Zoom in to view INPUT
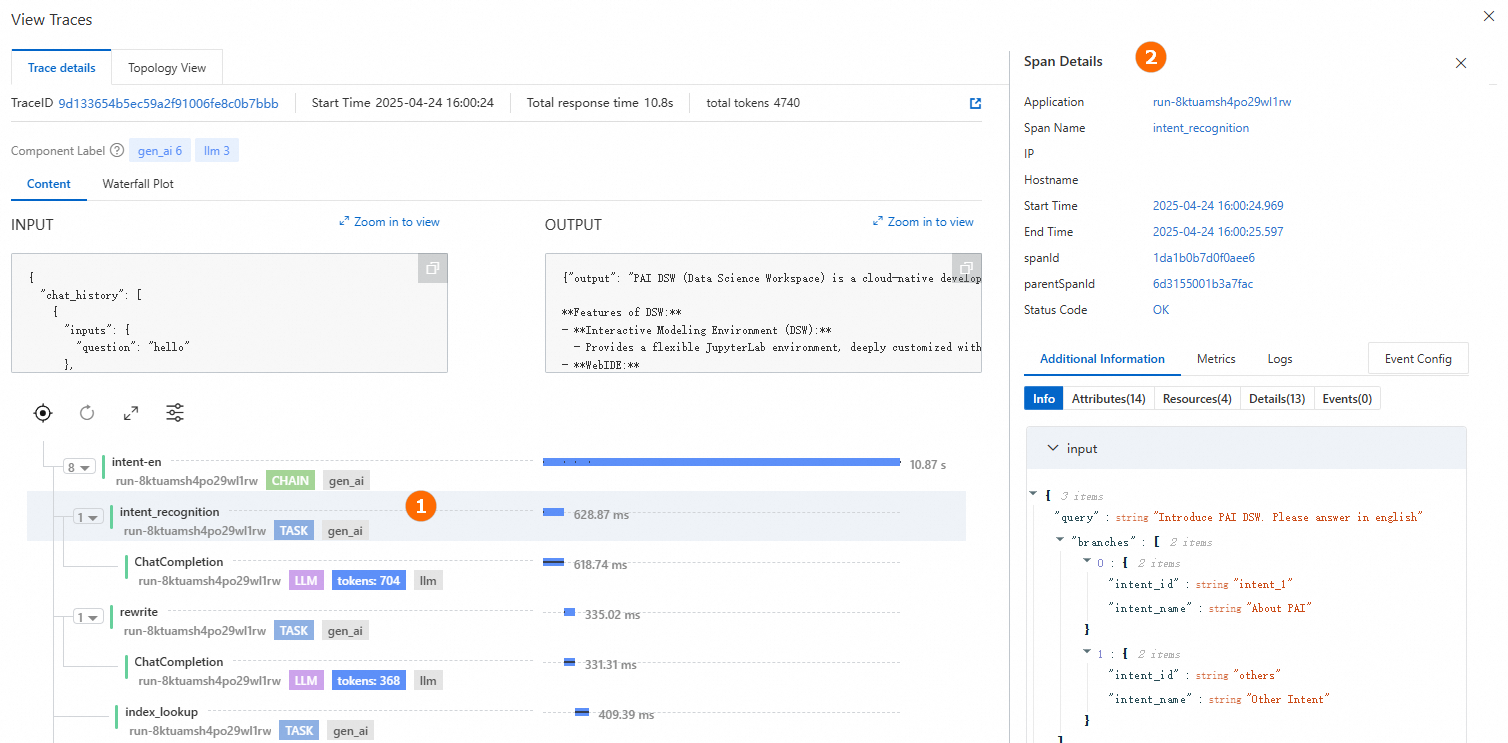Image resolution: width=1508 pixels, height=743 pixels. 390,222
